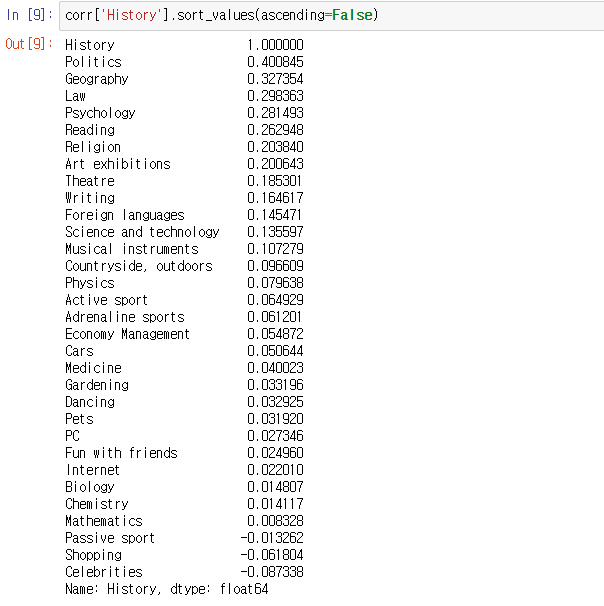Select the Pets row label
This screenshot has height=606, width=604.
79,419
